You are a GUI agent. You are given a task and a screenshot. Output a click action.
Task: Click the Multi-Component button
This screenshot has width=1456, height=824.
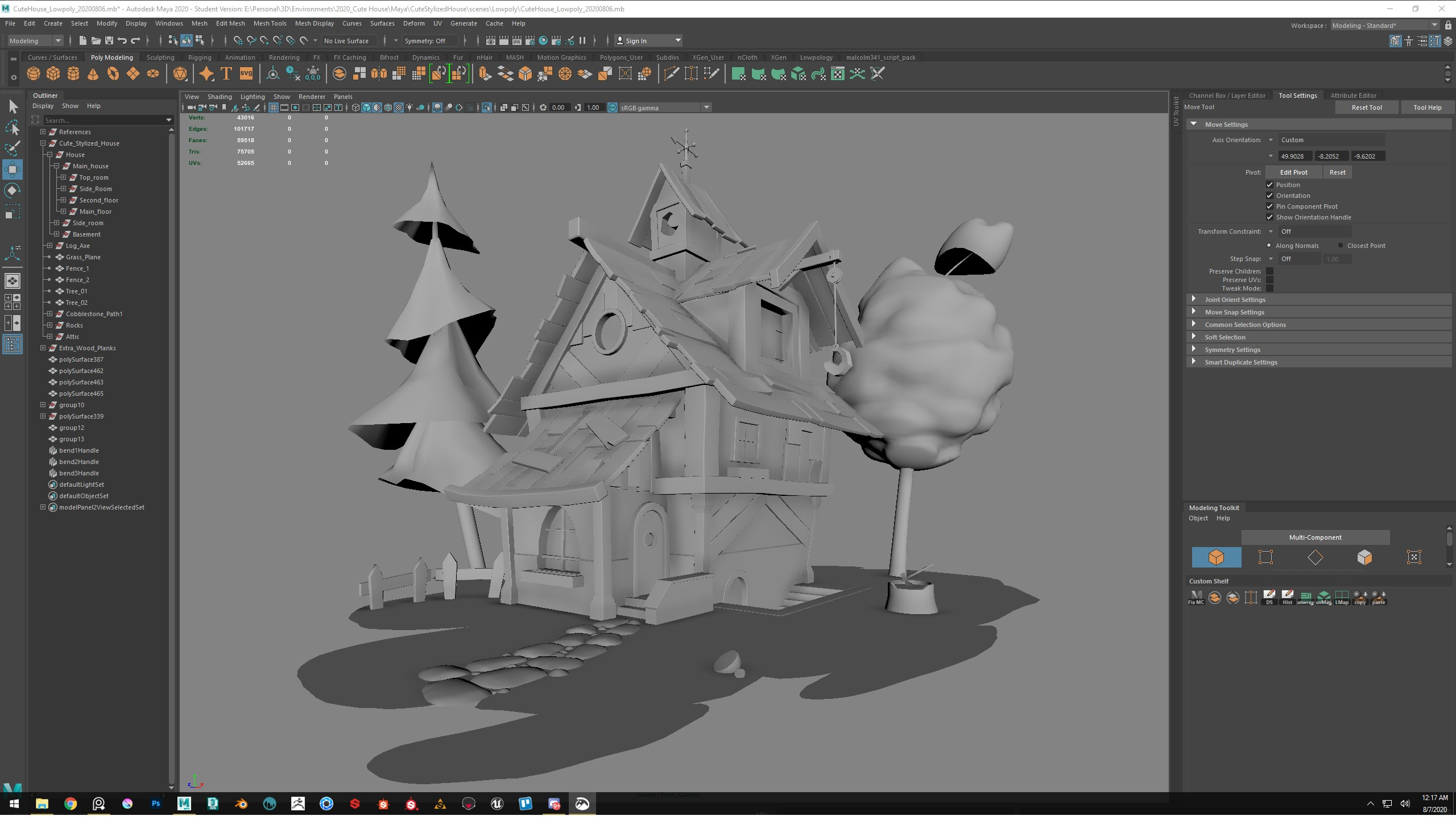[1315, 537]
